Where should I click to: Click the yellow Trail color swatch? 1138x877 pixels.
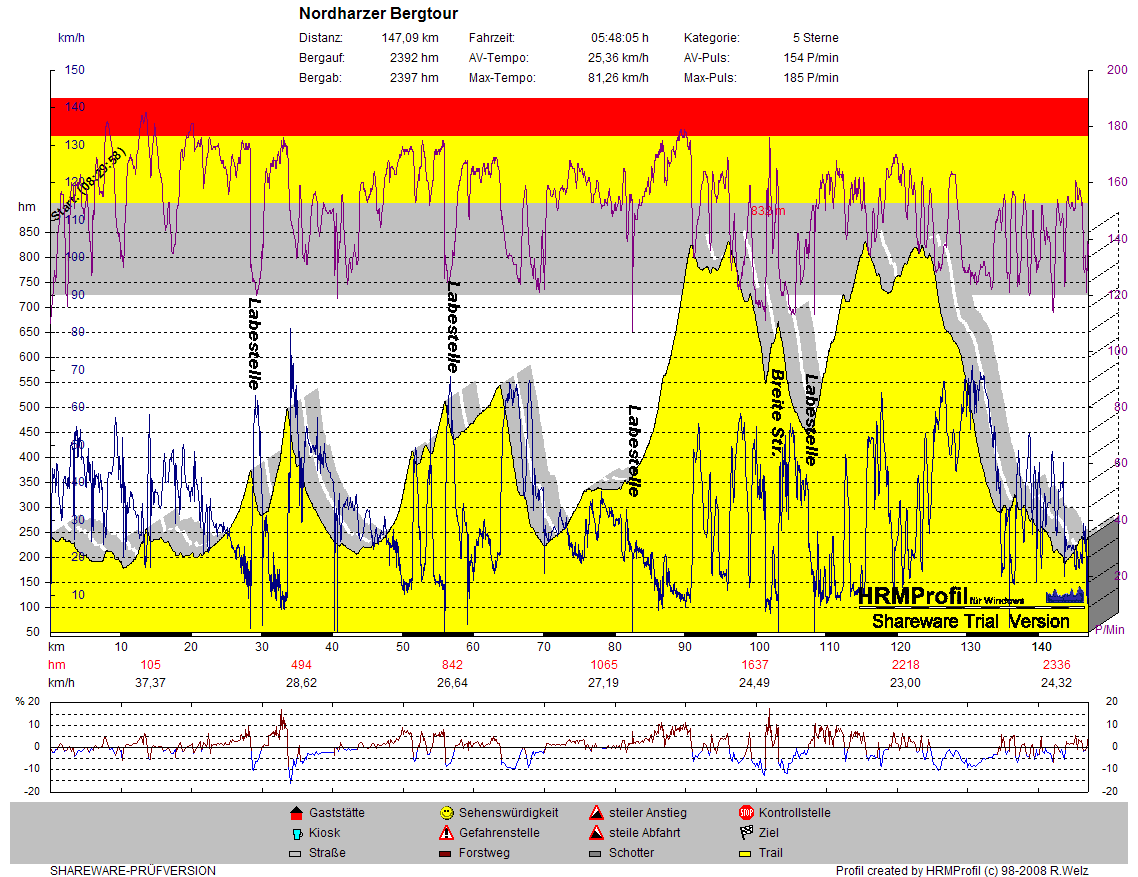point(746,853)
